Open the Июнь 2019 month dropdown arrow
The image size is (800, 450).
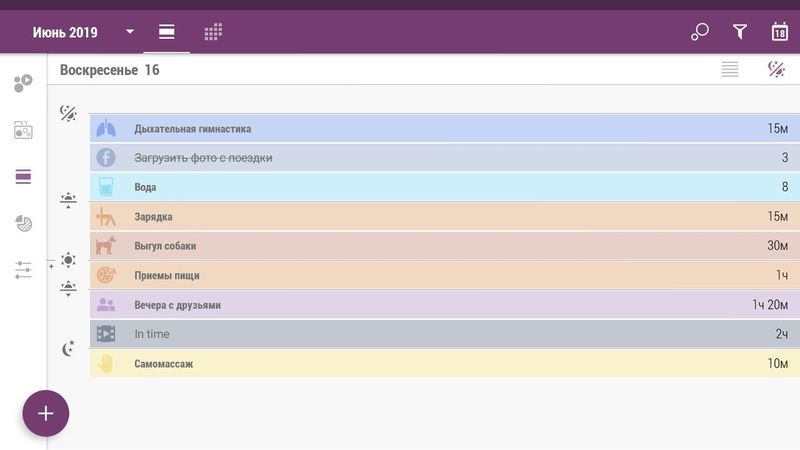tap(130, 32)
